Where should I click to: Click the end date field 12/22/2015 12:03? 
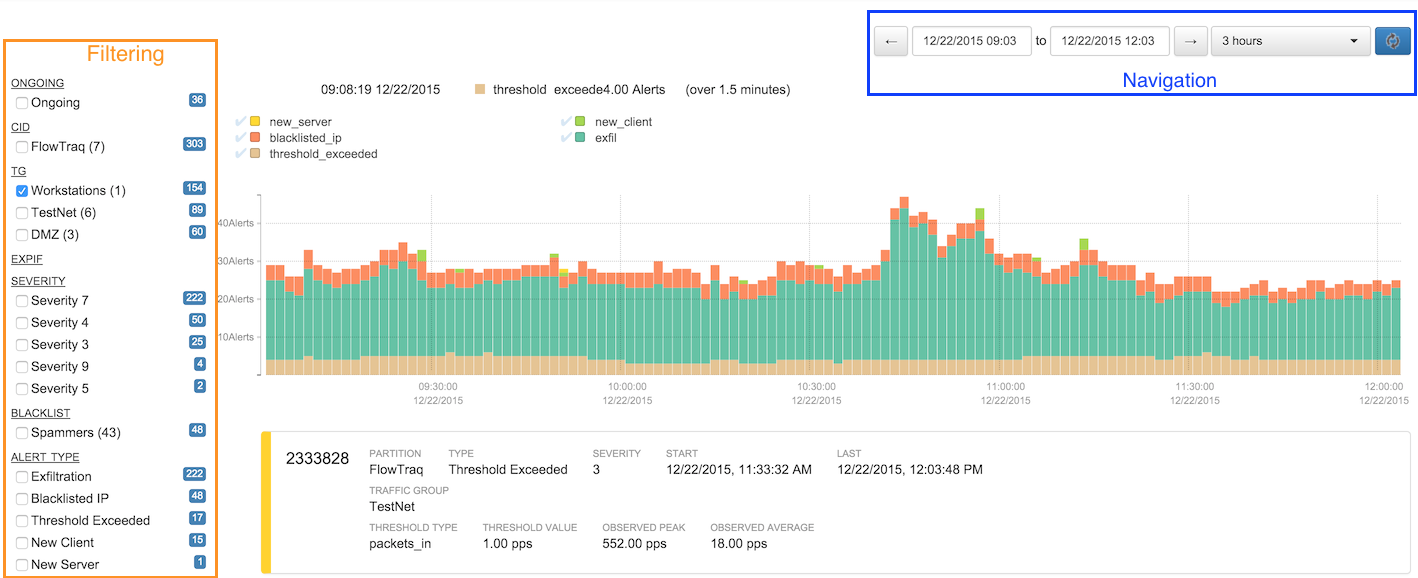pyautogui.click(x=1109, y=41)
